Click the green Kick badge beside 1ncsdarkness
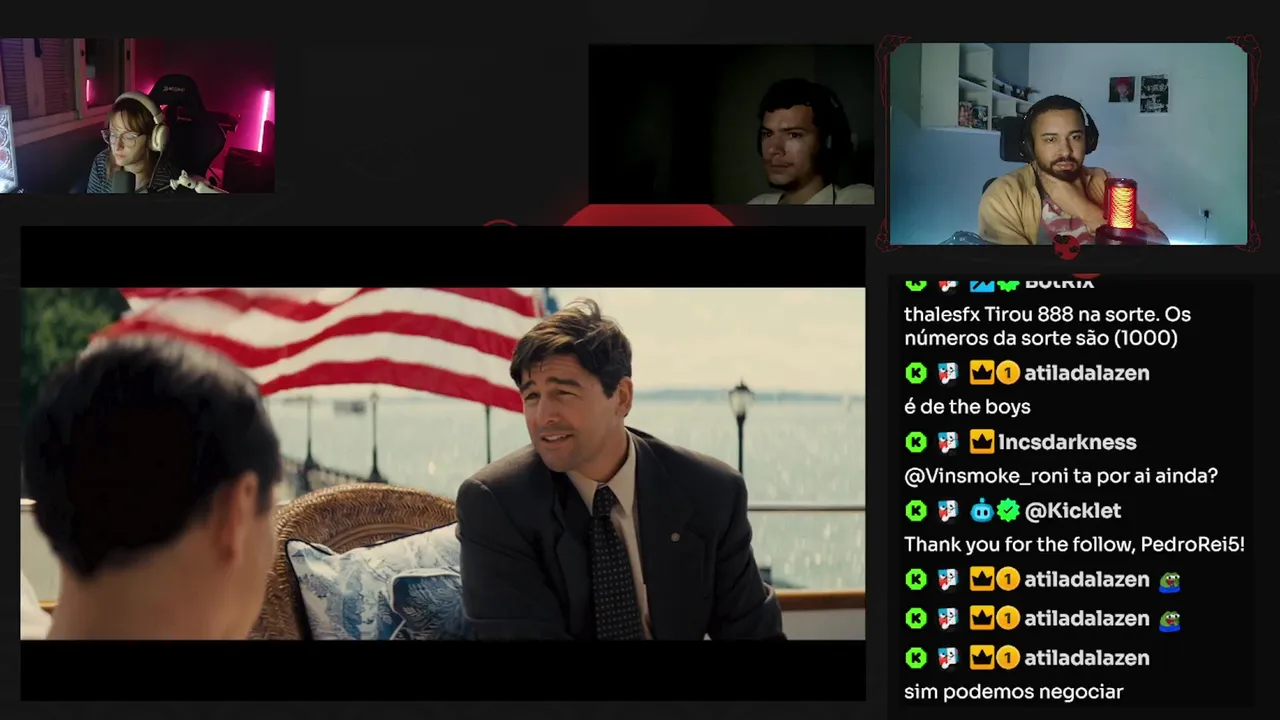 [x=916, y=442]
